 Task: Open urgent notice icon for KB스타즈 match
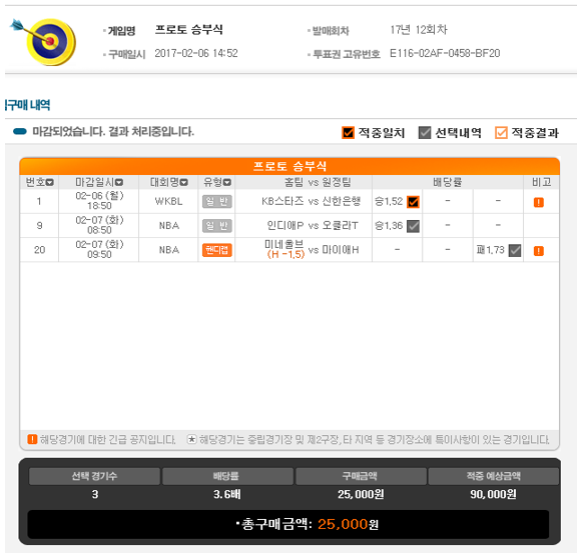click(x=539, y=202)
